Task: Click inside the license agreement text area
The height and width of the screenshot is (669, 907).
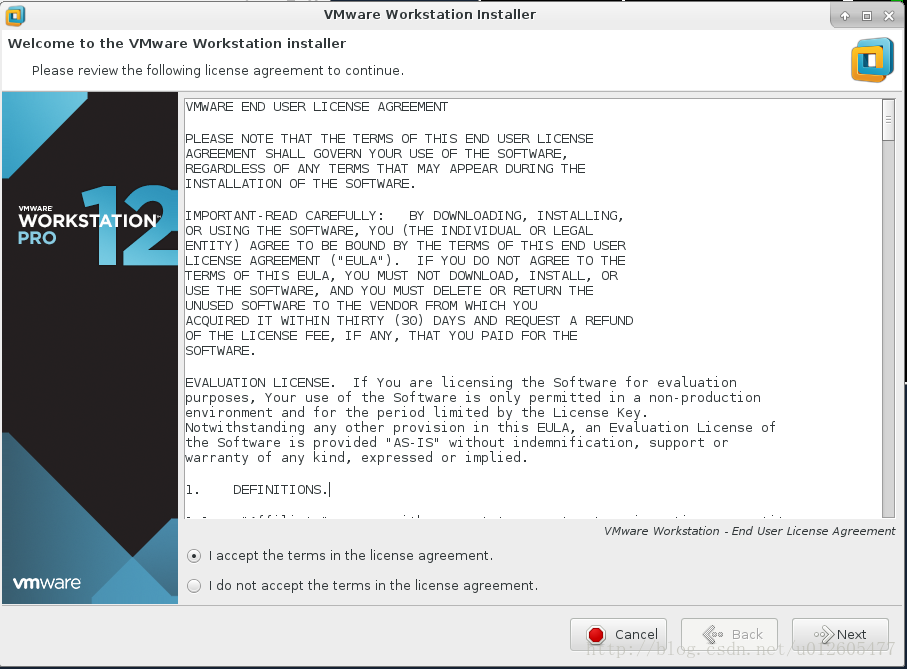Action: click(533, 309)
